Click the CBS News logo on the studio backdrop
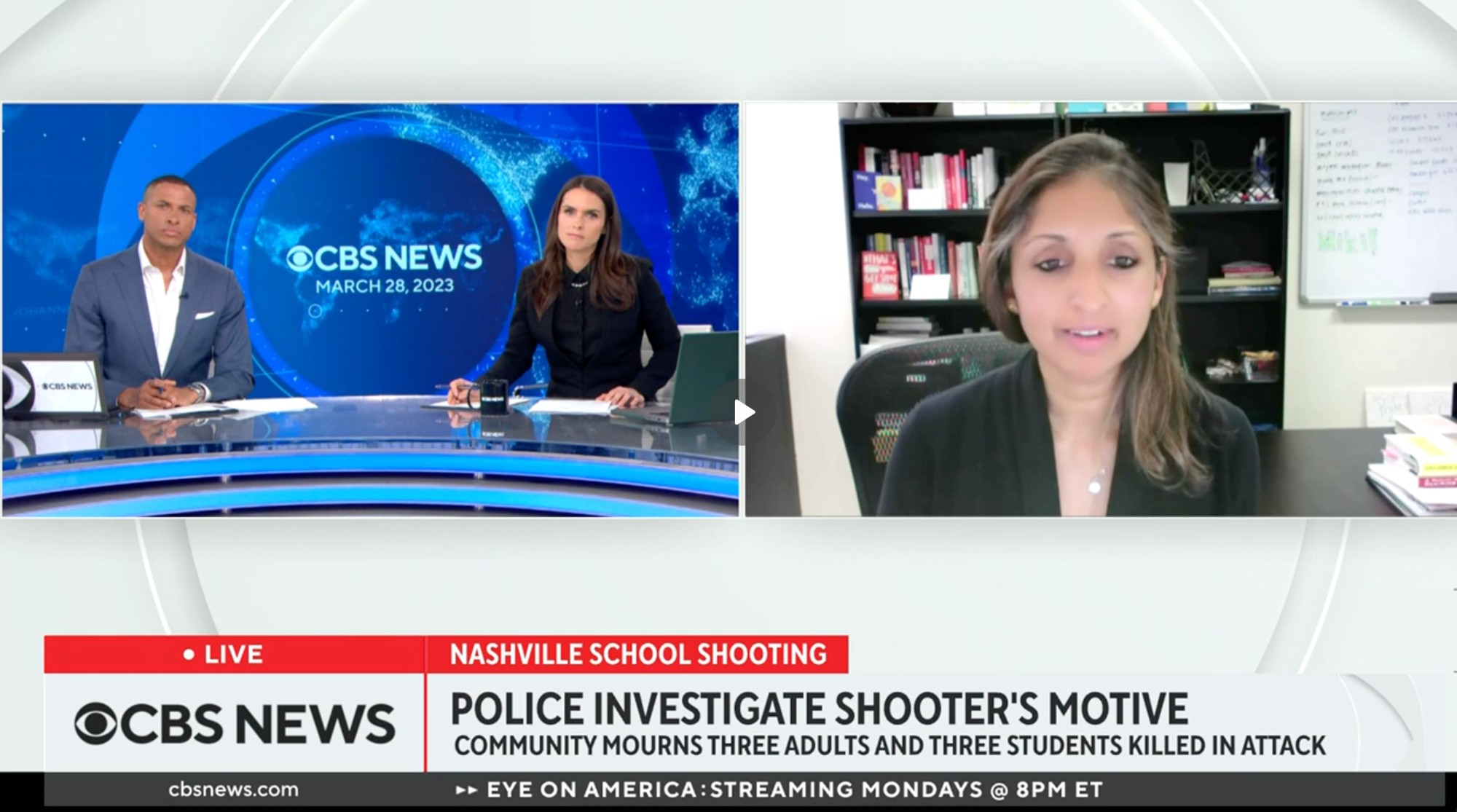1457x812 pixels. pyautogui.click(x=384, y=258)
